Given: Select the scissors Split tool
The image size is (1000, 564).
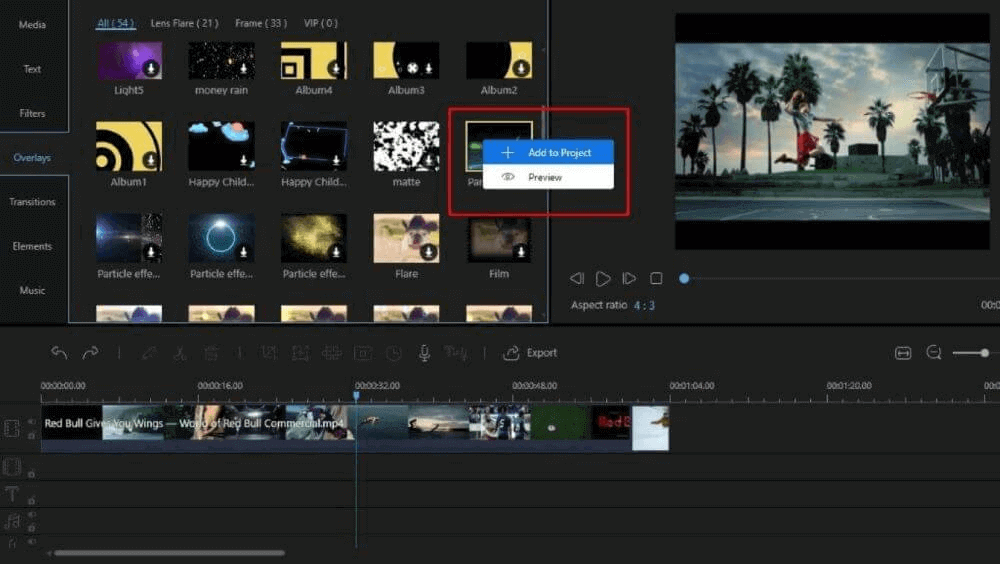Looking at the screenshot, I should 179,353.
